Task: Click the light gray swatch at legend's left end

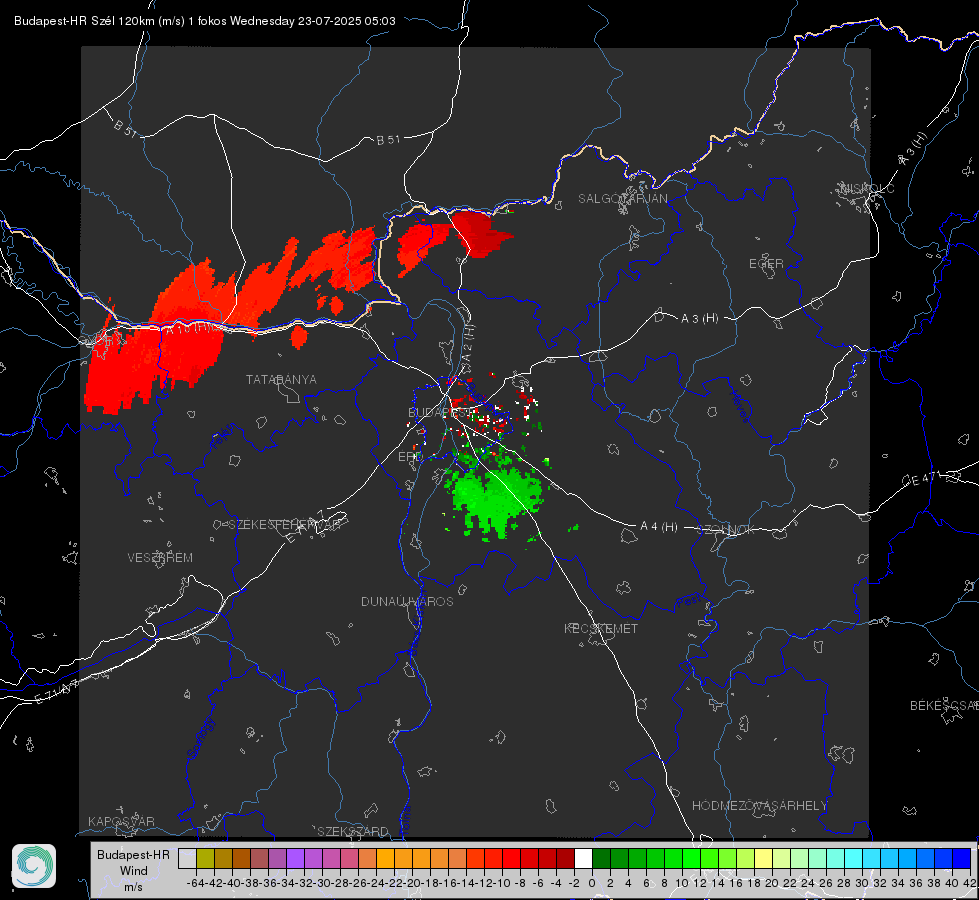Action: pyautogui.click(x=187, y=858)
